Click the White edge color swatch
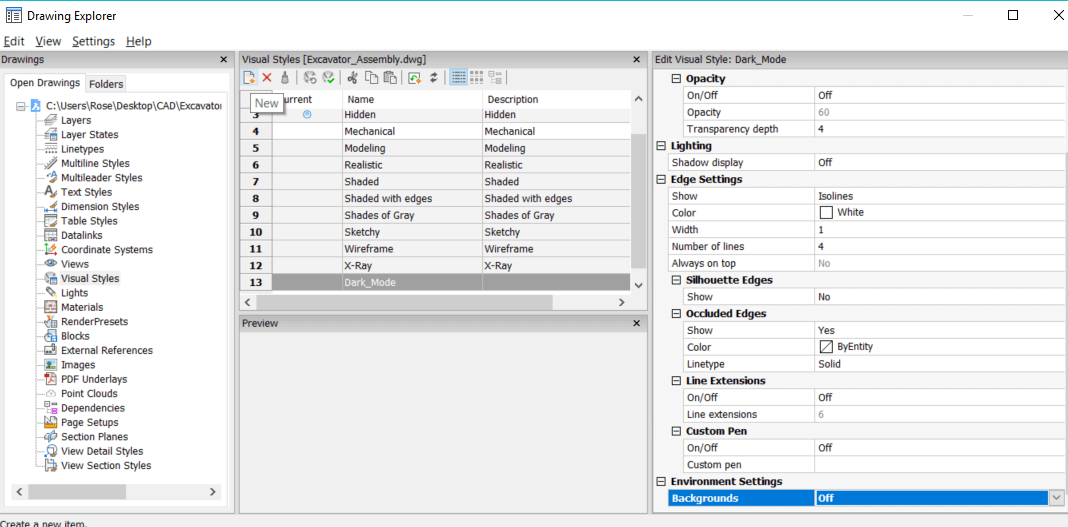Viewport: 1068px width, 527px height. 826,212
